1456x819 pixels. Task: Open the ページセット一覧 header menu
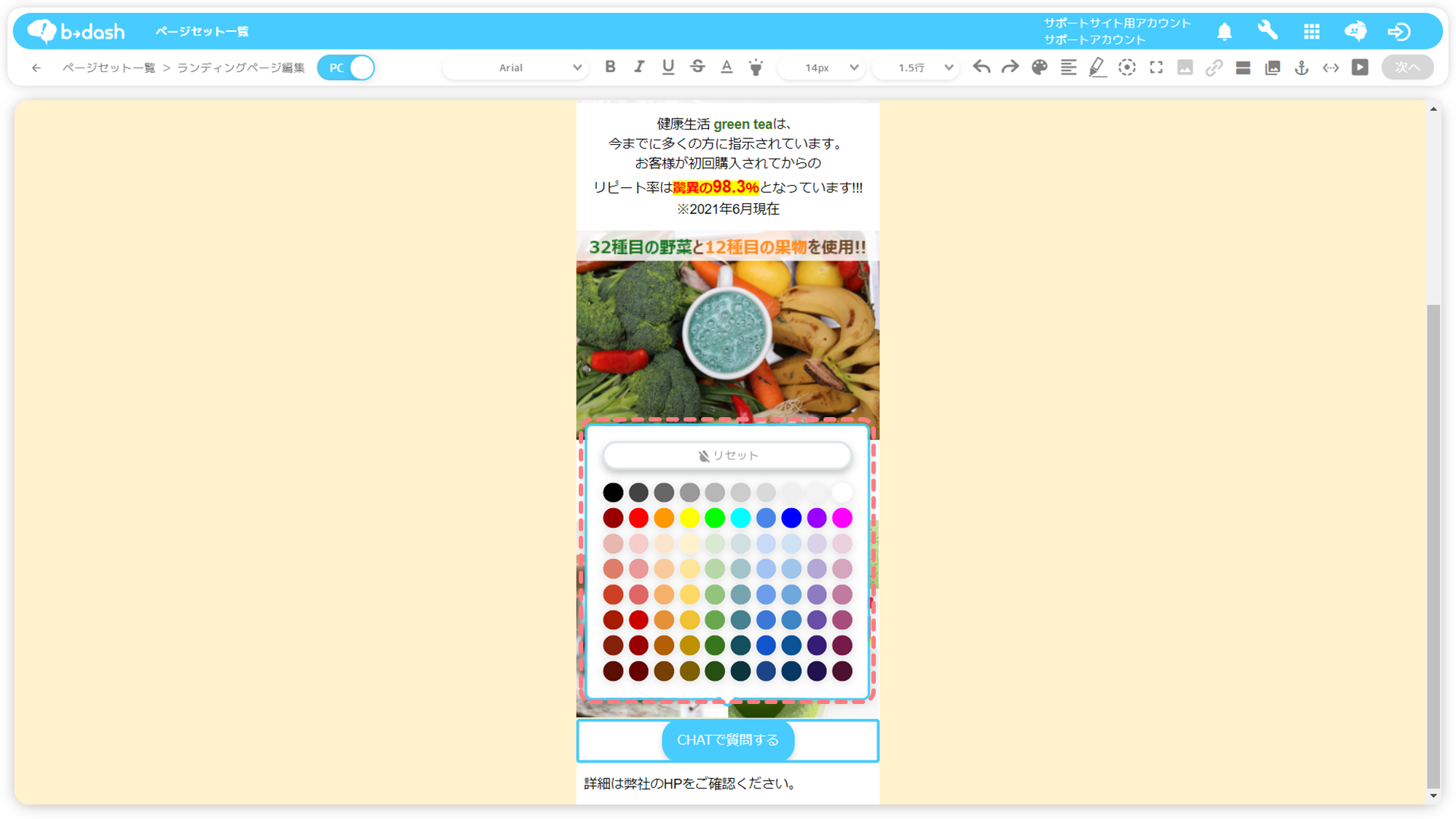202,31
